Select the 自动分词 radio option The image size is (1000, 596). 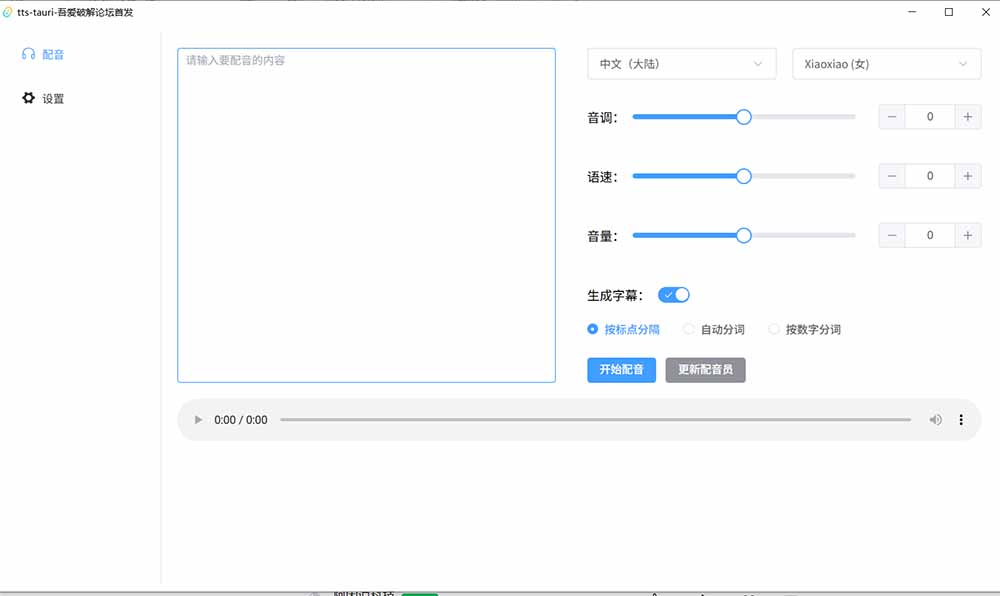[714, 329]
